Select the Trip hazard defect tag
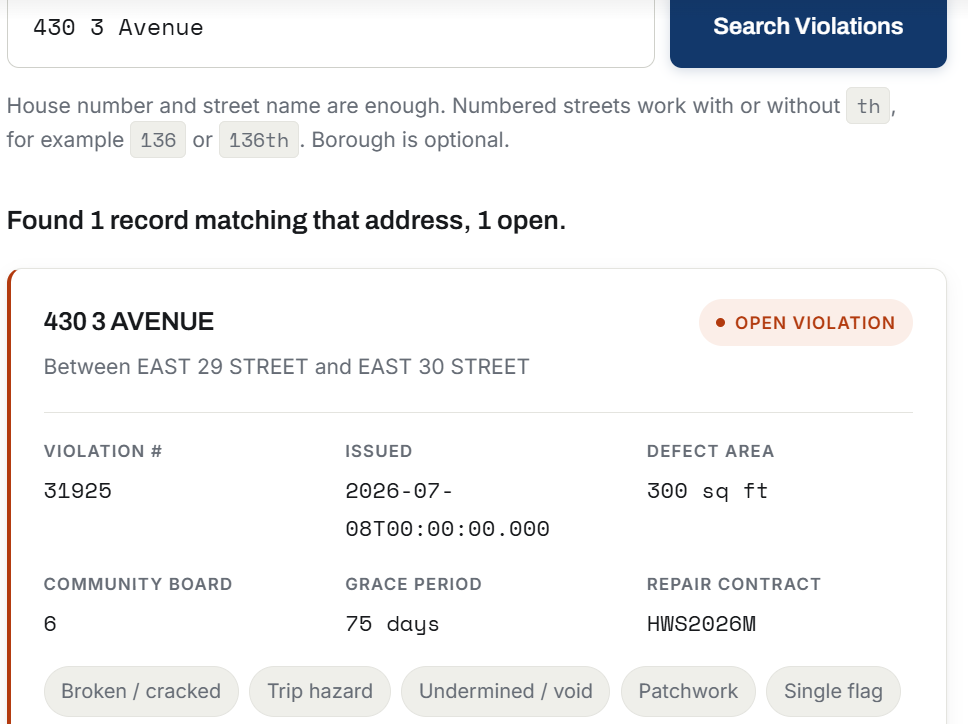 tap(320, 691)
